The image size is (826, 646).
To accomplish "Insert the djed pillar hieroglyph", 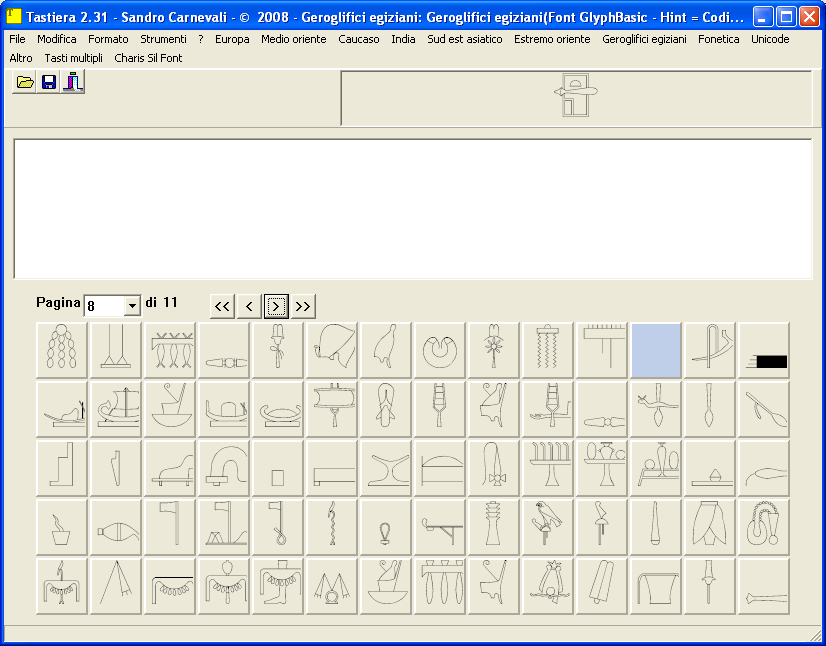I will point(494,527).
